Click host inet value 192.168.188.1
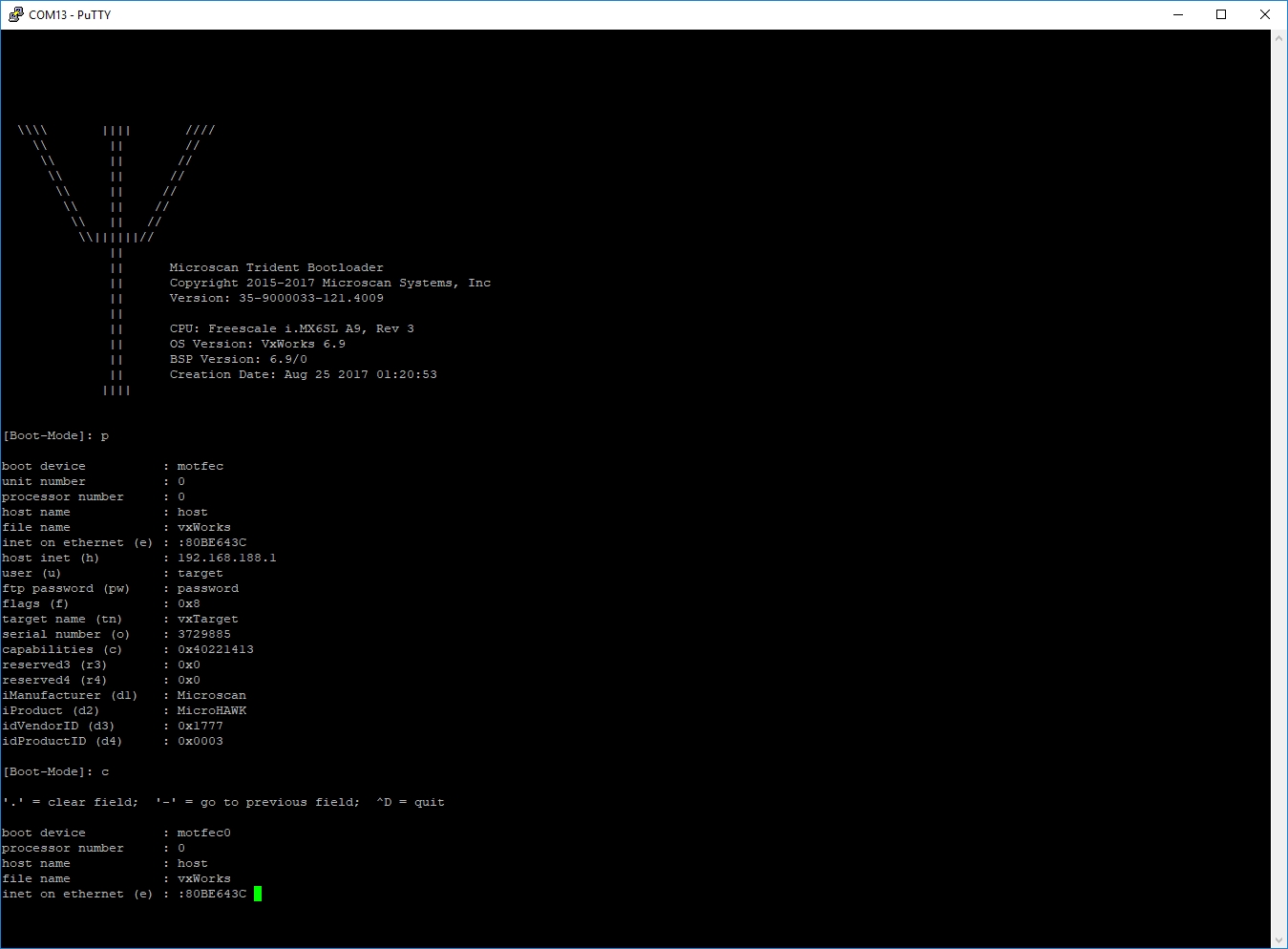 point(227,558)
